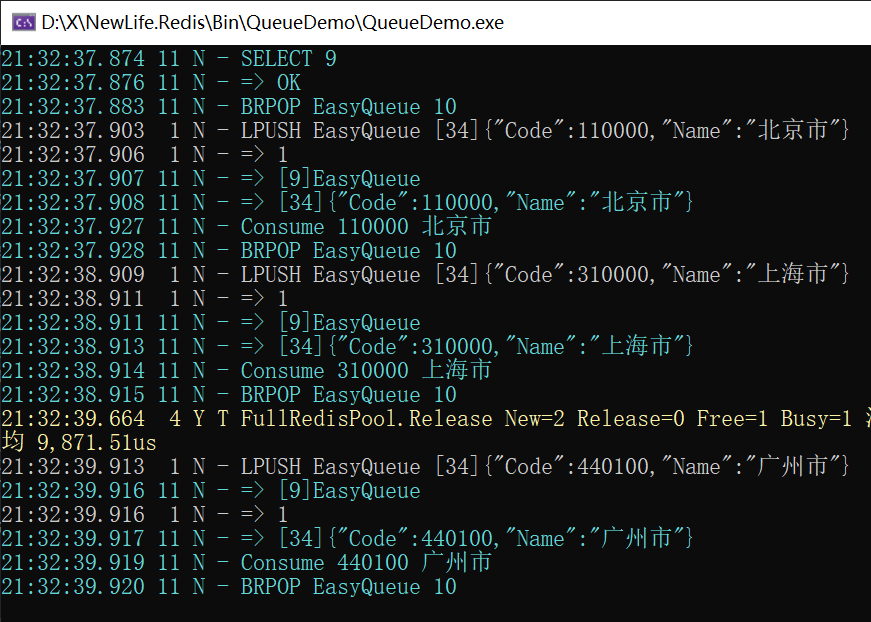Click BRPOP EasyQueue 10 line at 21:32:37.883

click(229, 106)
